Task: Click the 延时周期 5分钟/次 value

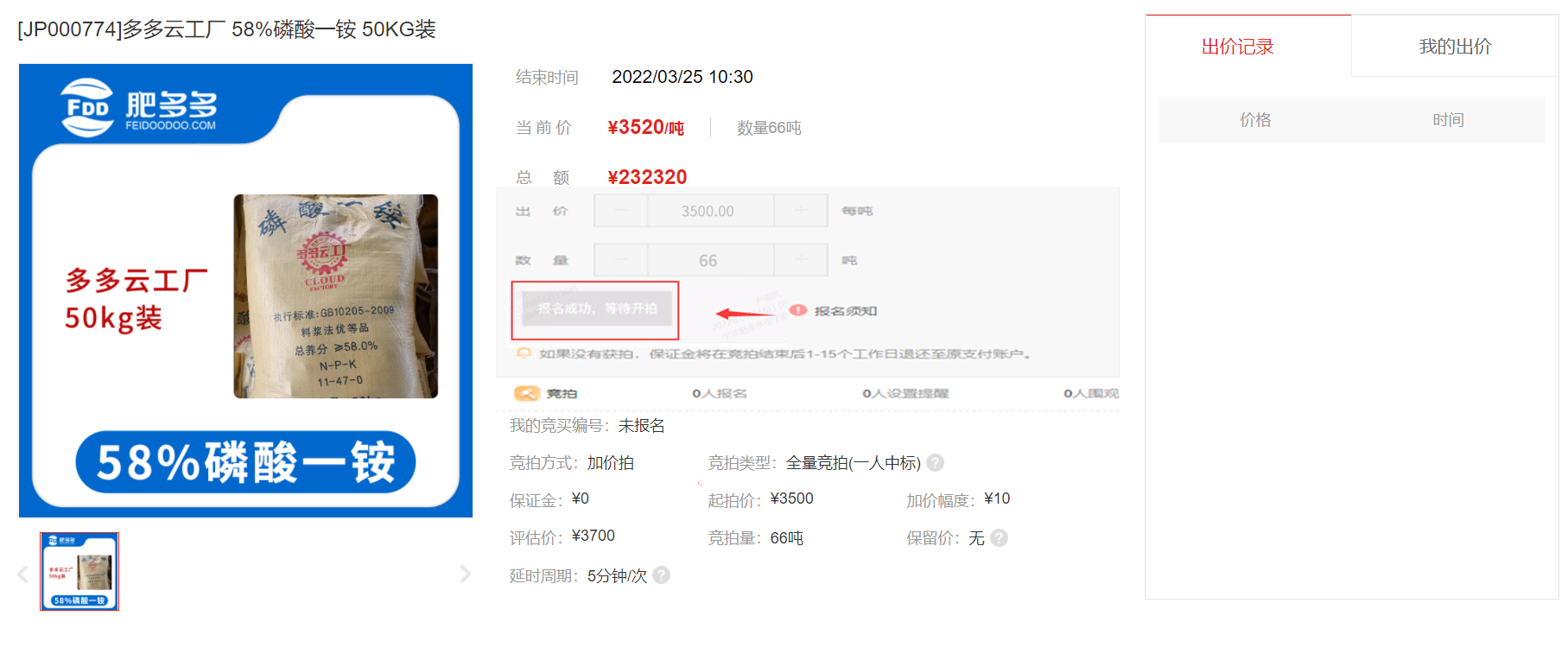Action: (x=617, y=575)
